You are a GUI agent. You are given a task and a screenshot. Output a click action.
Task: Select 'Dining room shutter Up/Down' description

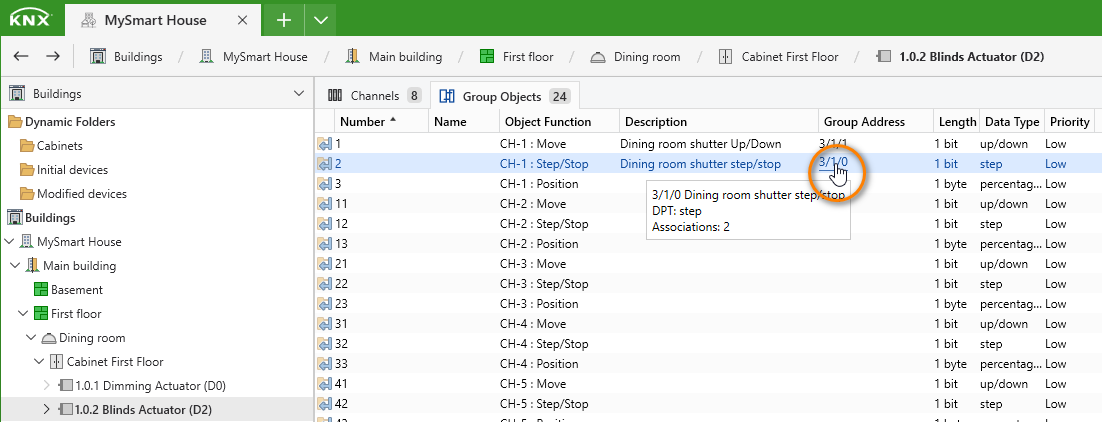point(700,144)
